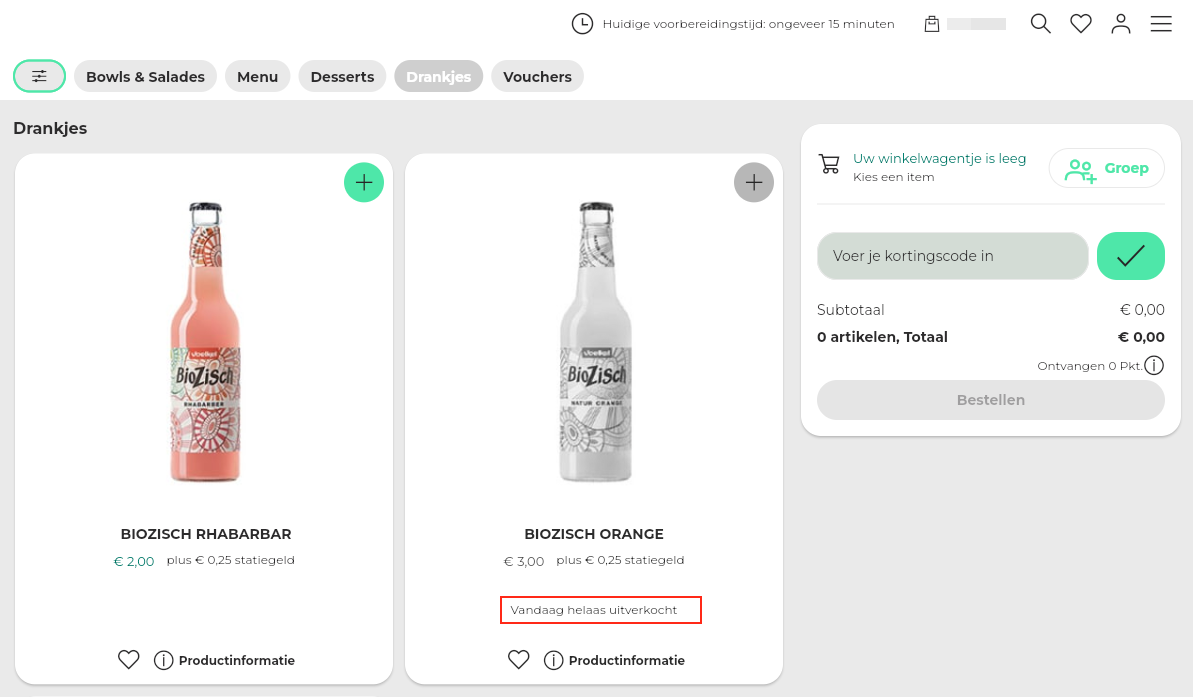Start a group order with Groep
The width and height of the screenshot is (1193, 697).
click(1106, 168)
